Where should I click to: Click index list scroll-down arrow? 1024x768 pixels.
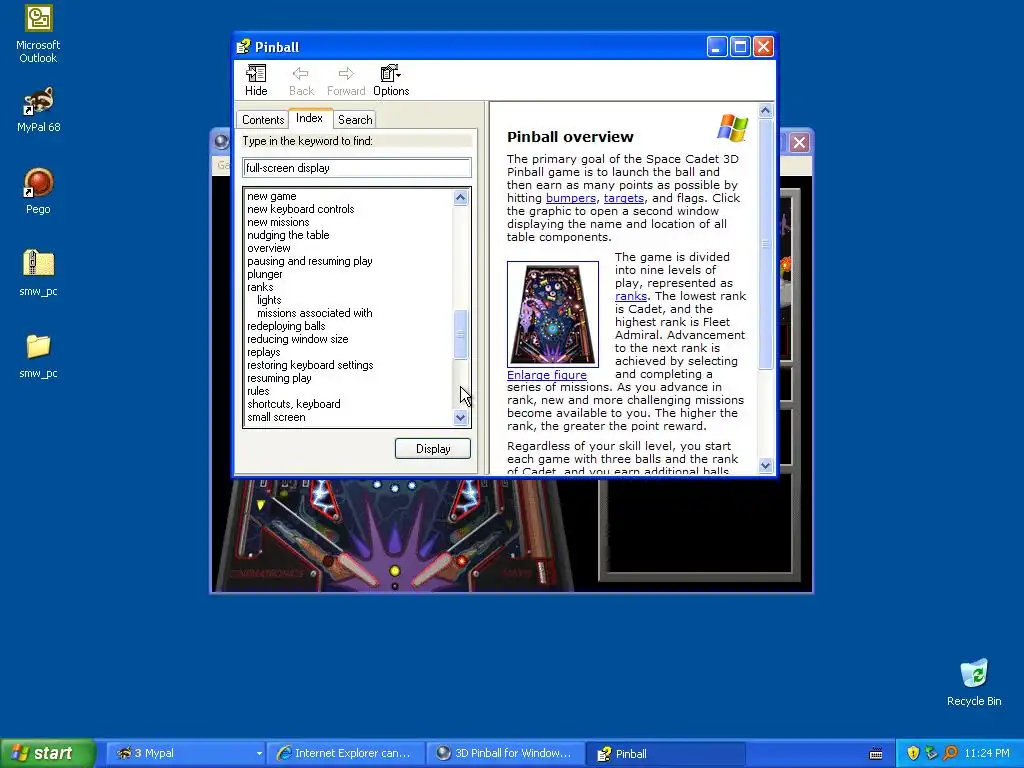tap(460, 417)
